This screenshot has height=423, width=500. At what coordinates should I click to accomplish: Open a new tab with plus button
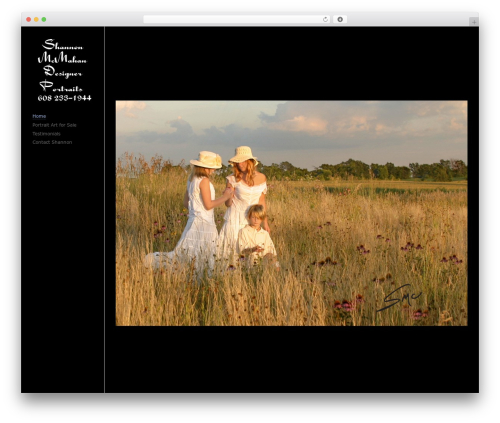[x=474, y=22]
